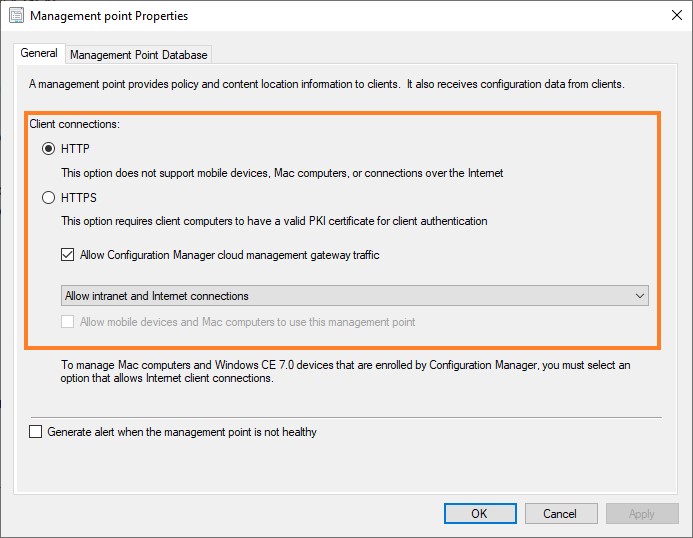Viewport: 693px width, 538px height.
Task: Click the greyed-out Apply button
Action: [642, 514]
